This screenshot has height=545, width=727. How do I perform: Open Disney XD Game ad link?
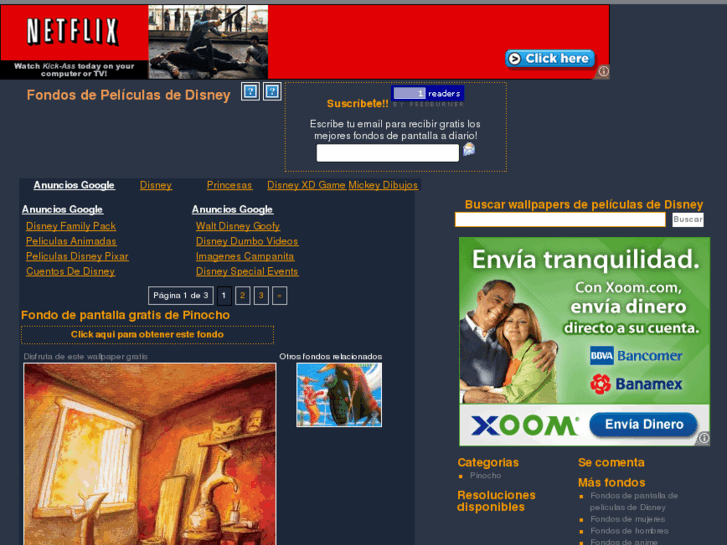[x=306, y=185]
